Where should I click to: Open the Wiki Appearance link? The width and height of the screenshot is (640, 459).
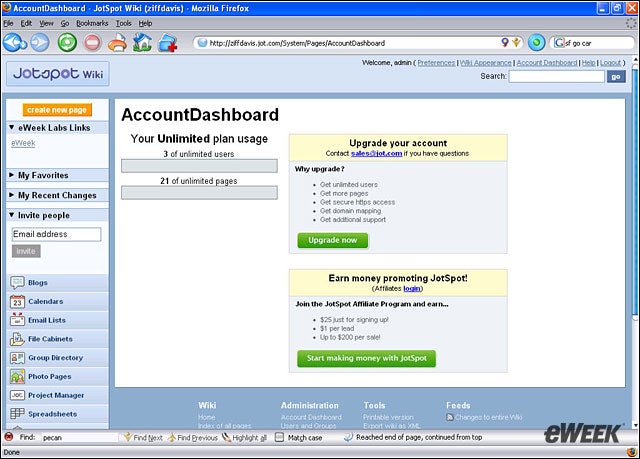click(x=485, y=63)
